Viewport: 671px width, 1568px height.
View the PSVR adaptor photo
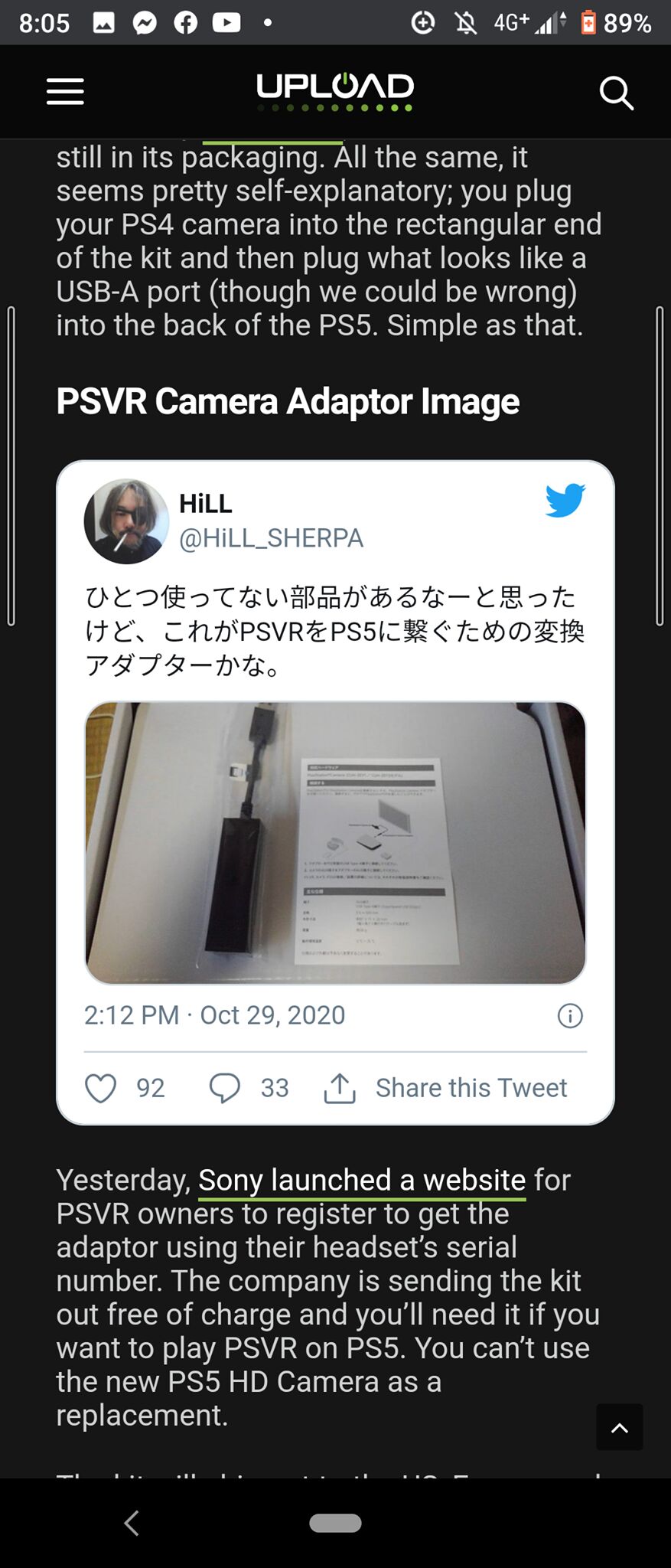coord(335,842)
